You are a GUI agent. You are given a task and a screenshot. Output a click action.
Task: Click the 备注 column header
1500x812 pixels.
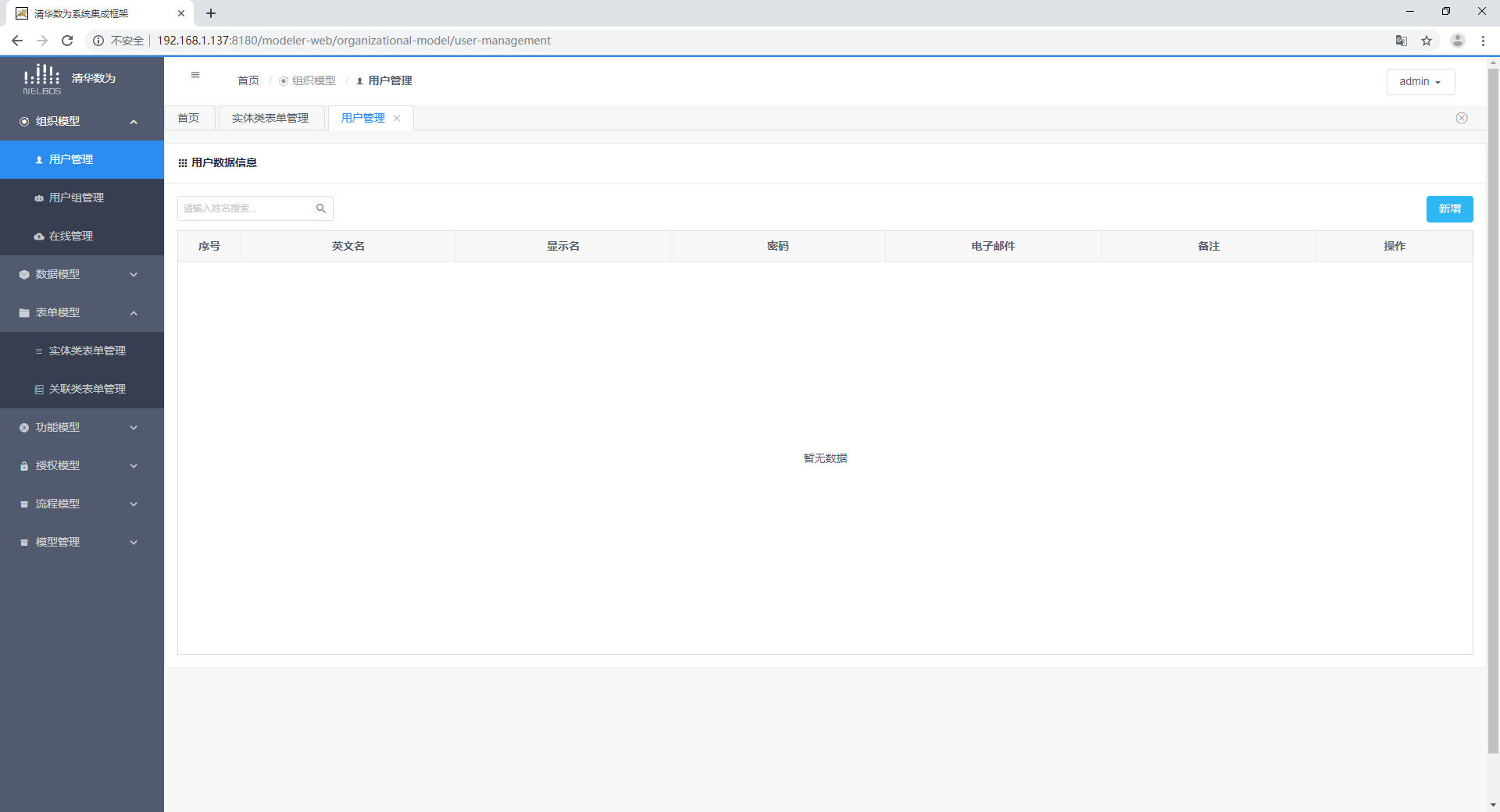pyautogui.click(x=1209, y=246)
